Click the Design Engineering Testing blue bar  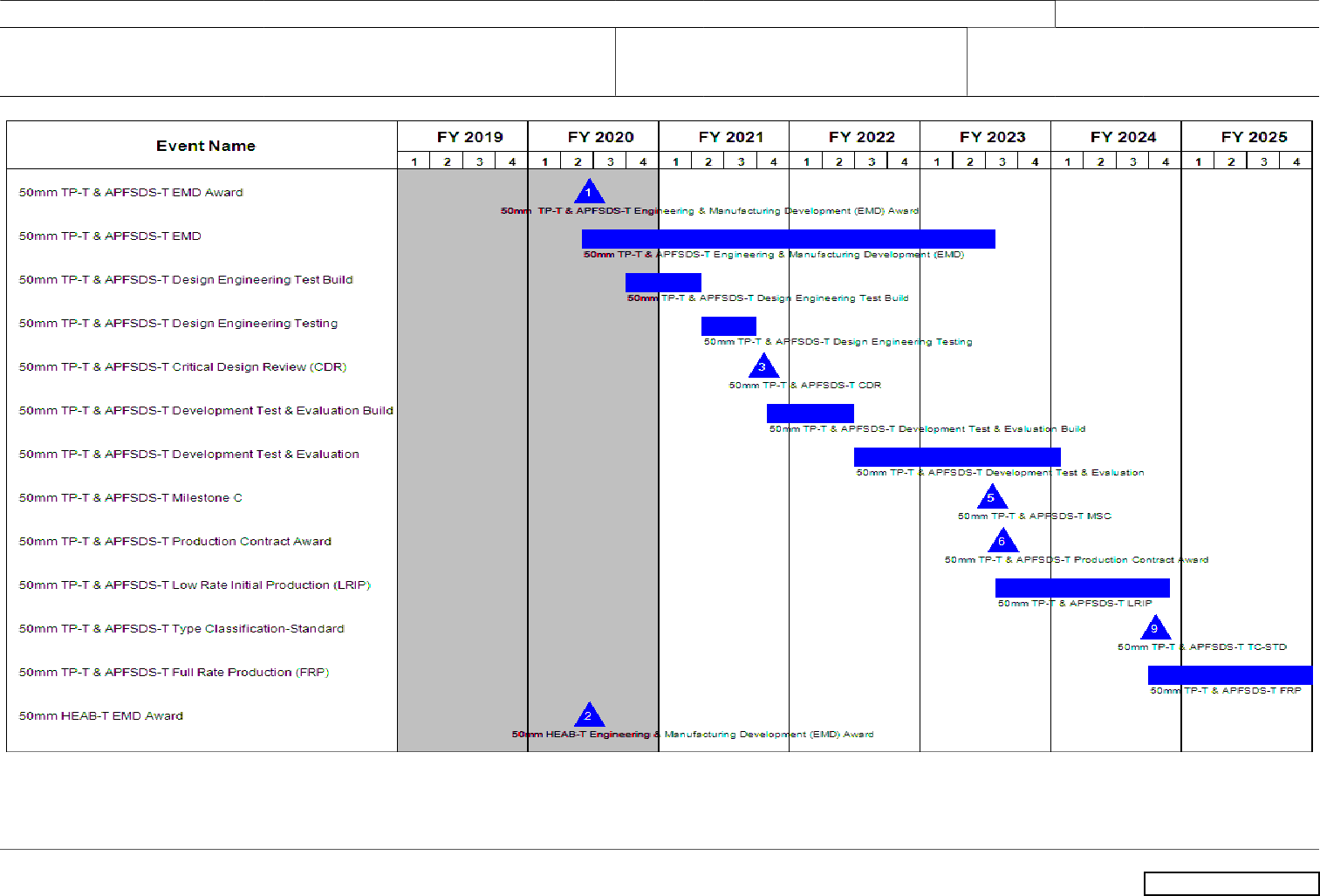pos(728,326)
